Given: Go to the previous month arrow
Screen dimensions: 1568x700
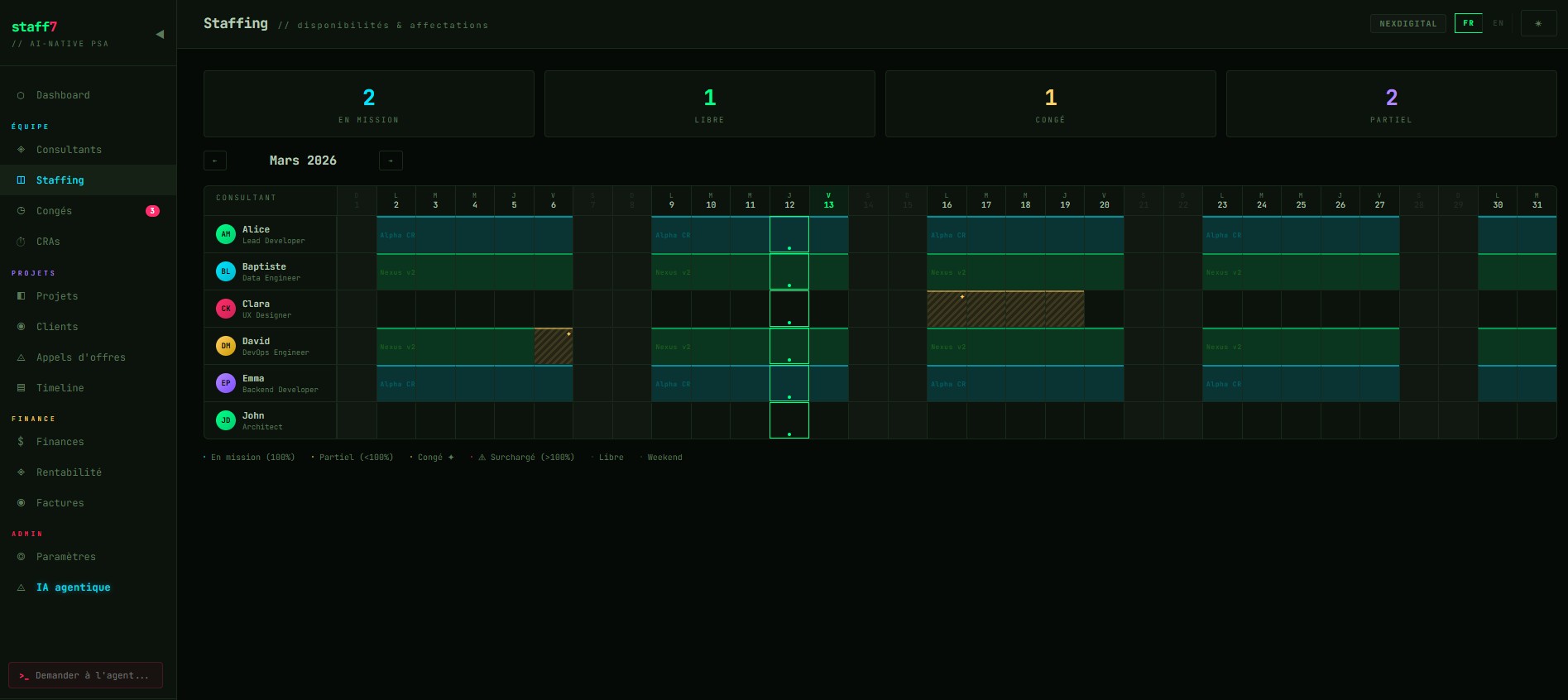Looking at the screenshot, I should 215,161.
